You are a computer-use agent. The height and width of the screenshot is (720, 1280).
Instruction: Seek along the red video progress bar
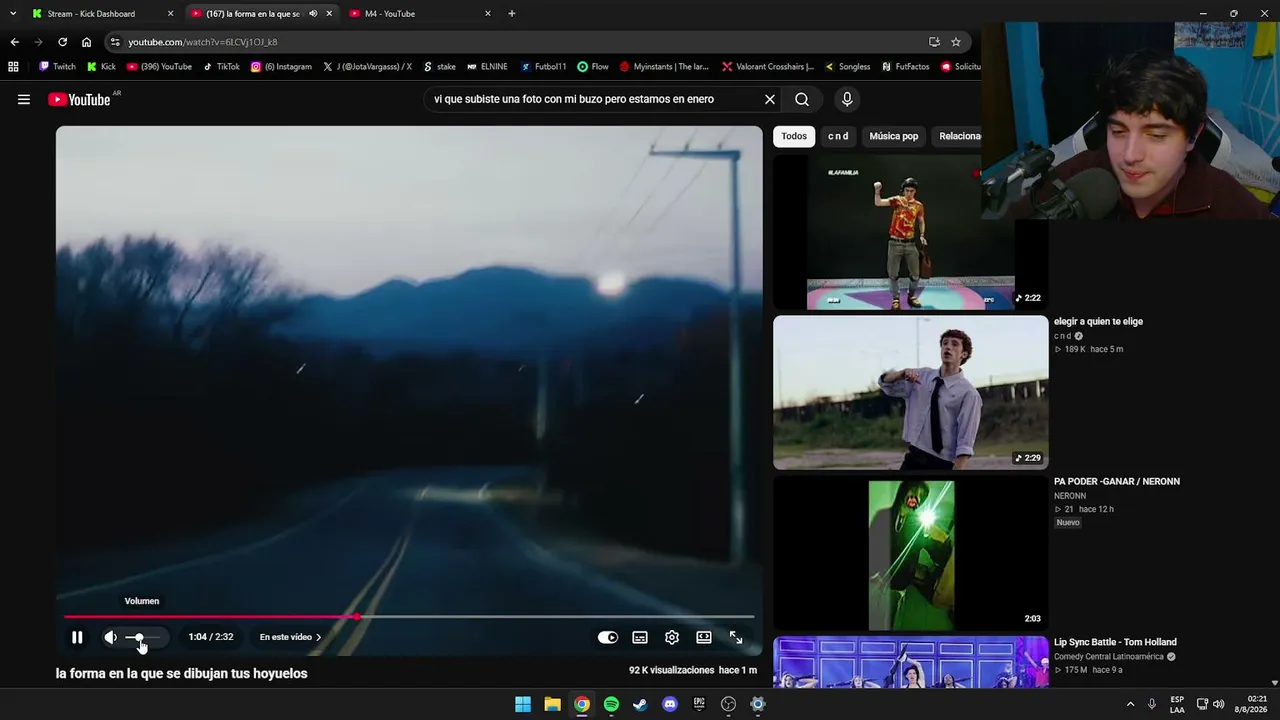(409, 617)
